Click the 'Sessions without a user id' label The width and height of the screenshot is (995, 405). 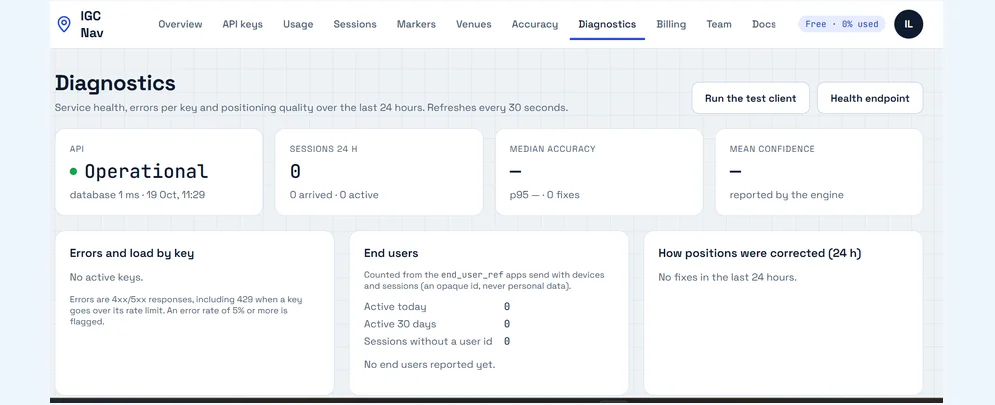pos(428,341)
